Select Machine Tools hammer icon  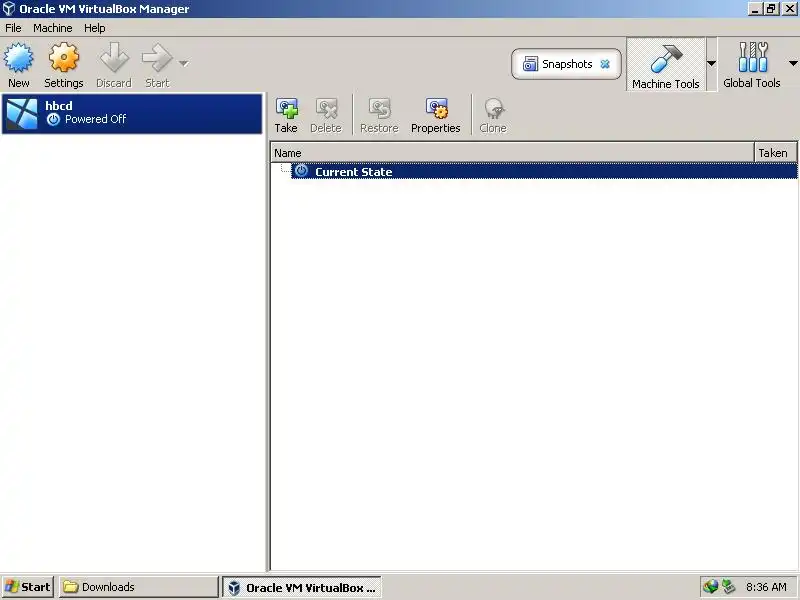coord(666,59)
